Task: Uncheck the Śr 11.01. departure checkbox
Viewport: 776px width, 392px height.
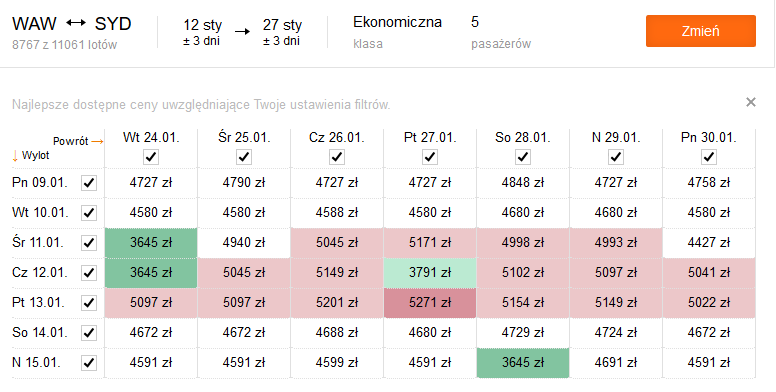Action: [89, 243]
